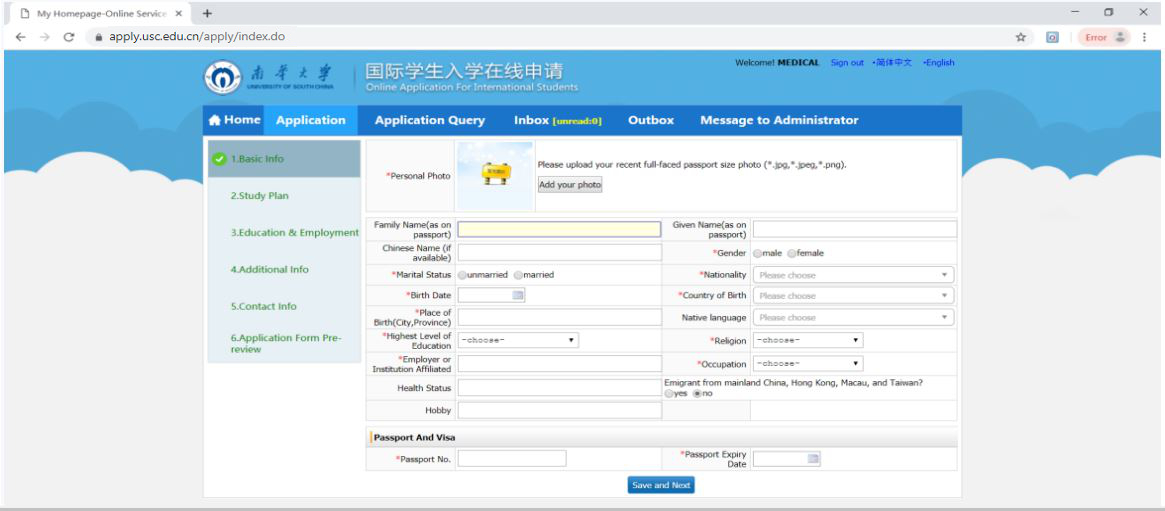Click the browser back arrow
The width and height of the screenshot is (1165, 511).
(21, 37)
